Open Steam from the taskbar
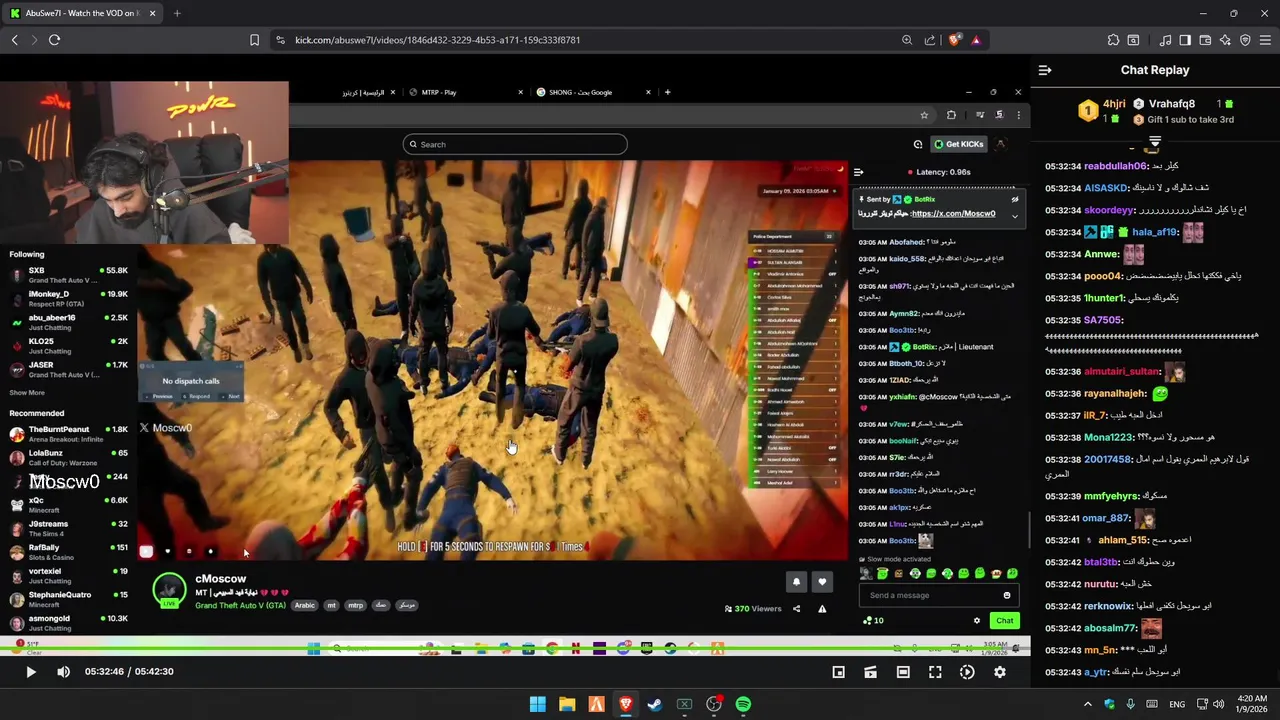Image resolution: width=1280 pixels, height=720 pixels. click(x=655, y=704)
